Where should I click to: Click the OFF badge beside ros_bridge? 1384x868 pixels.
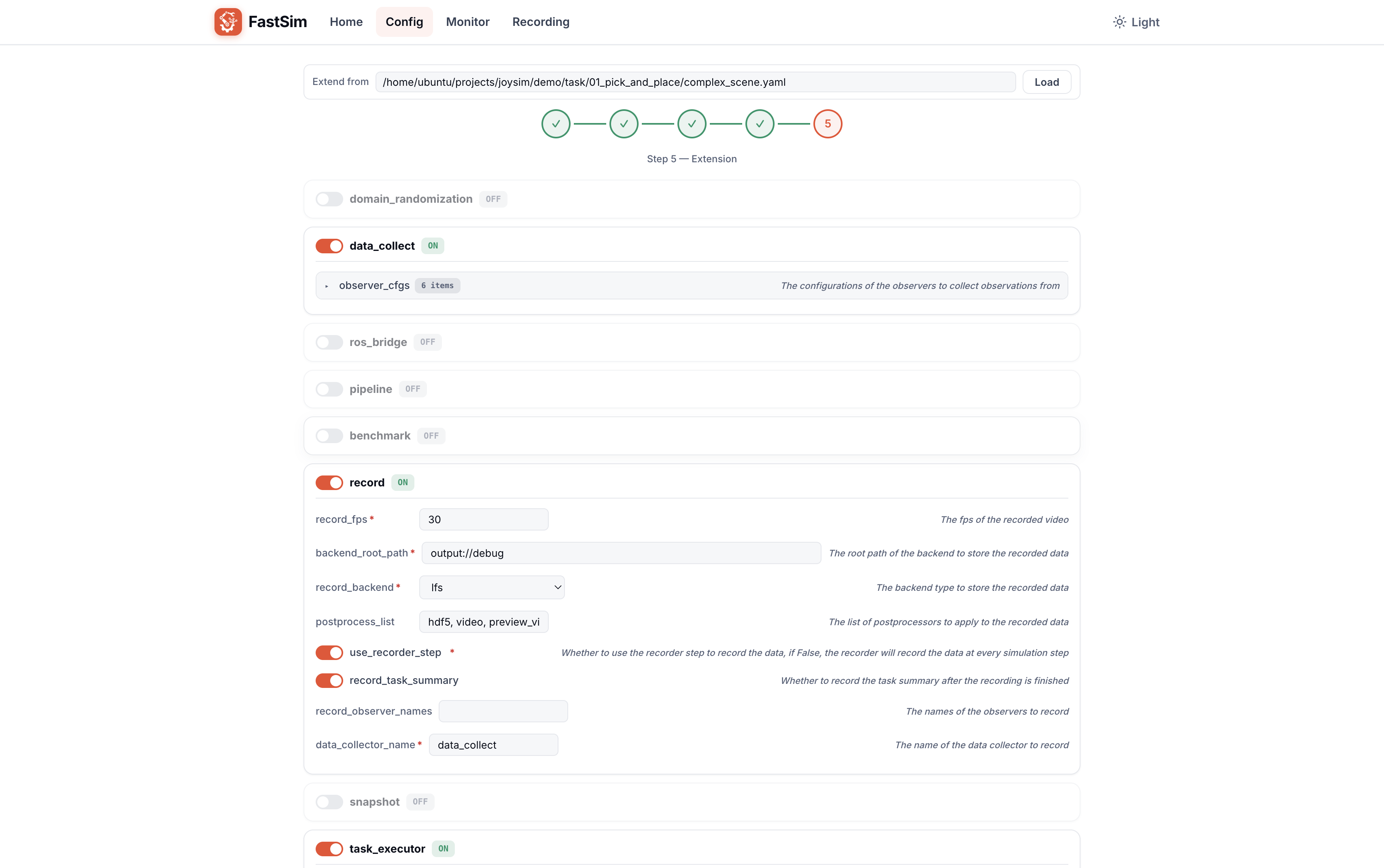tap(427, 342)
